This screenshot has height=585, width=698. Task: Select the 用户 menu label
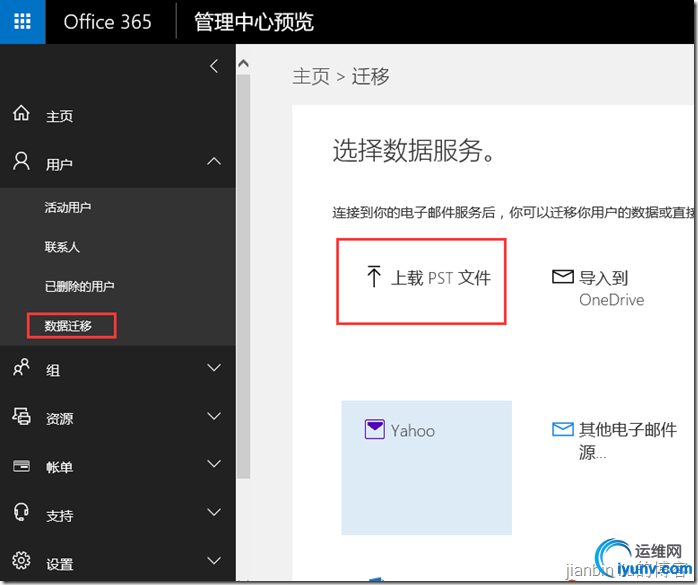click(x=59, y=164)
